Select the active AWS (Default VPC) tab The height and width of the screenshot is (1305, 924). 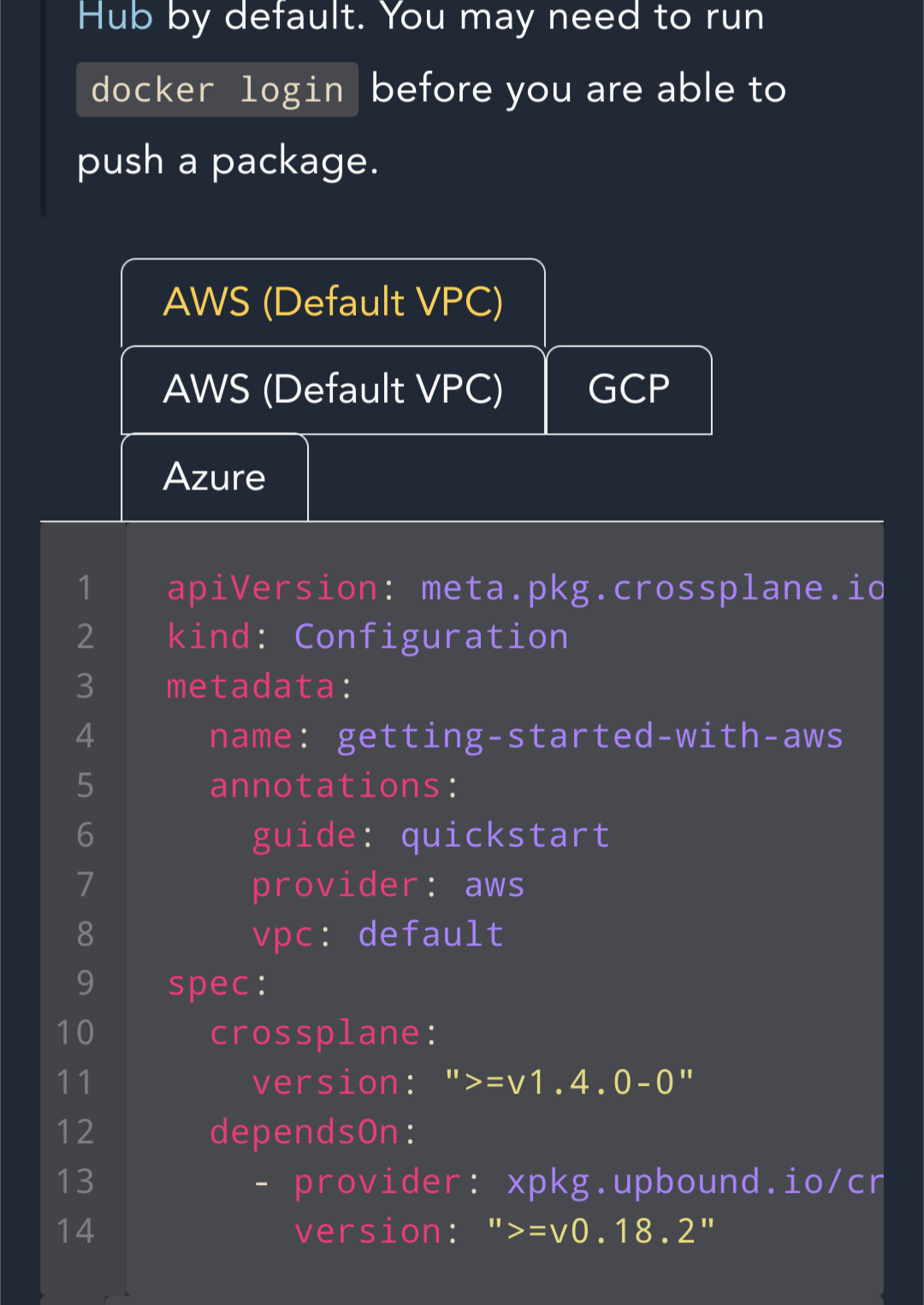(334, 302)
